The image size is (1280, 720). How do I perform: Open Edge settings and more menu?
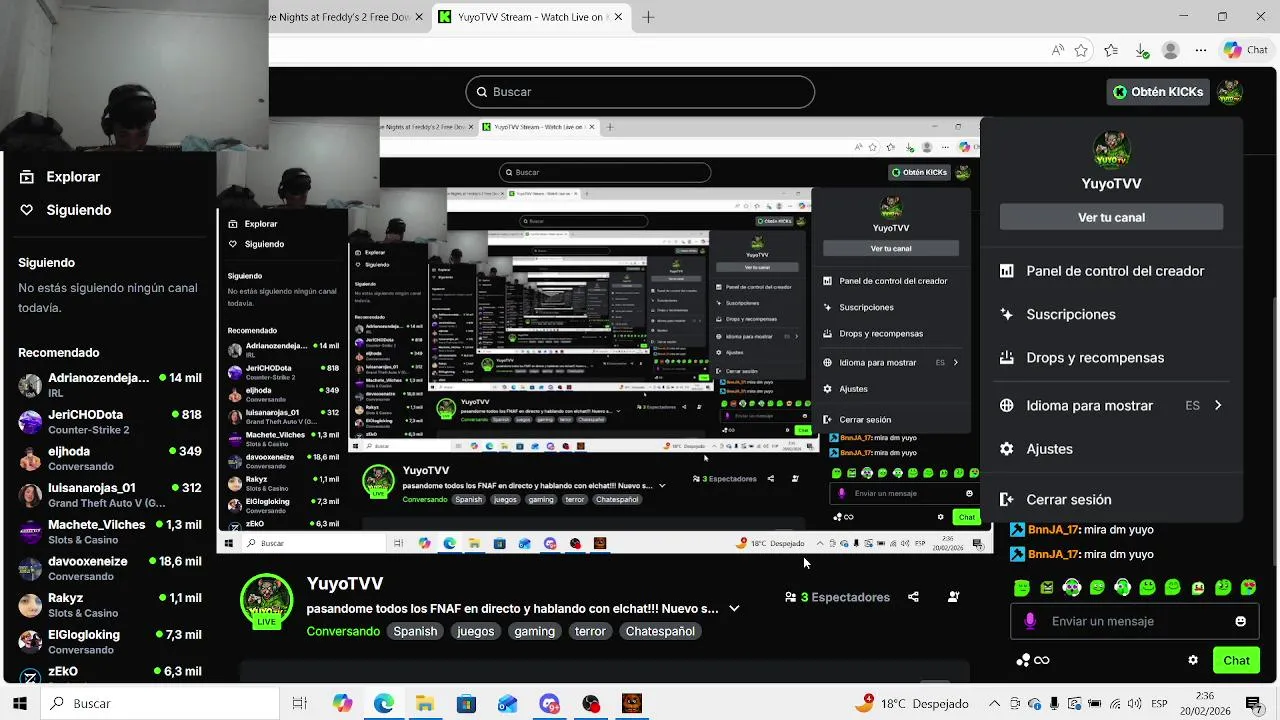click(1201, 50)
